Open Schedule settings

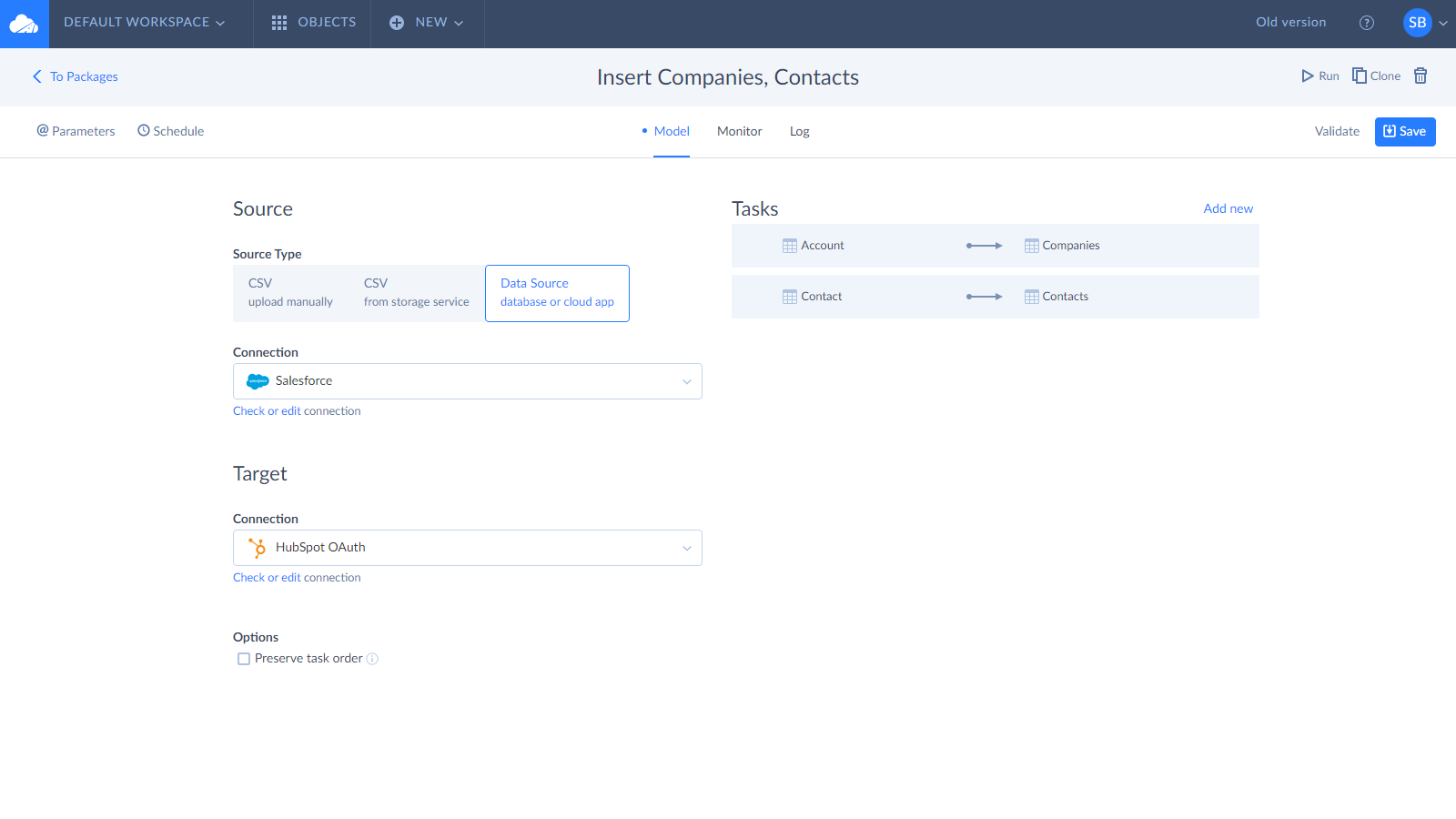point(170,131)
